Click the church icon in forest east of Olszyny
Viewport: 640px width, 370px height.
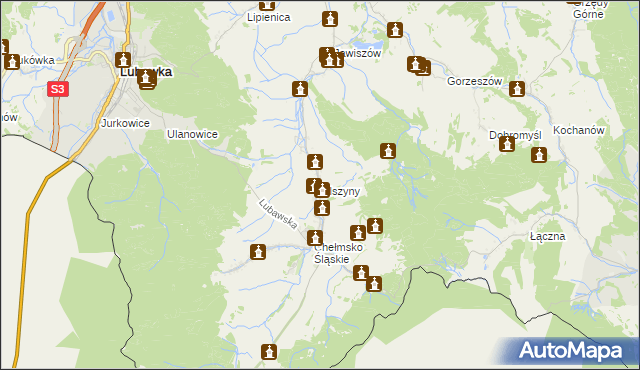pos(388,151)
